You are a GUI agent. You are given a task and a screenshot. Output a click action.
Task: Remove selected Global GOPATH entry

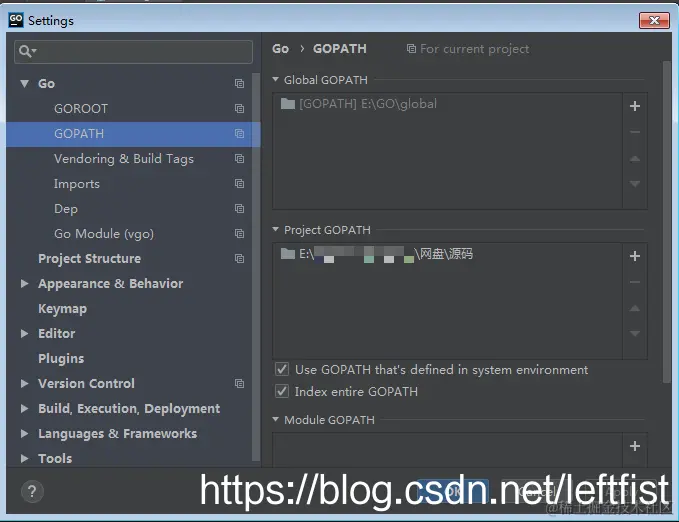[635, 132]
